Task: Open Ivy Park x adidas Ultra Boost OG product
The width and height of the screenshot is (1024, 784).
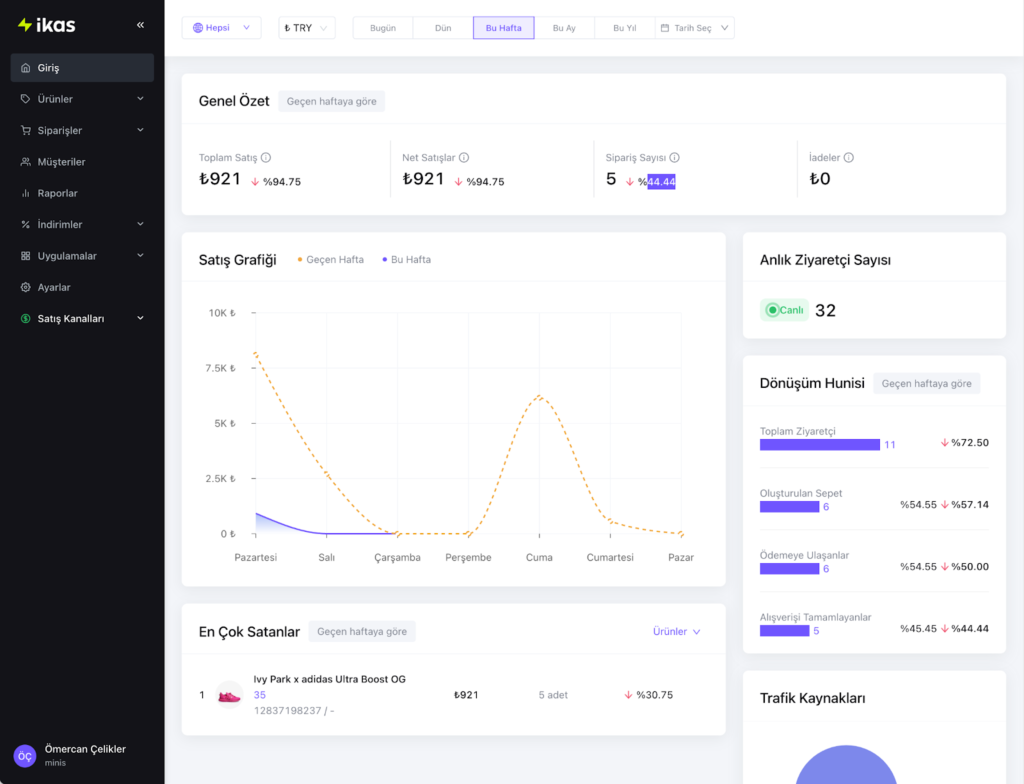Action: pos(329,679)
